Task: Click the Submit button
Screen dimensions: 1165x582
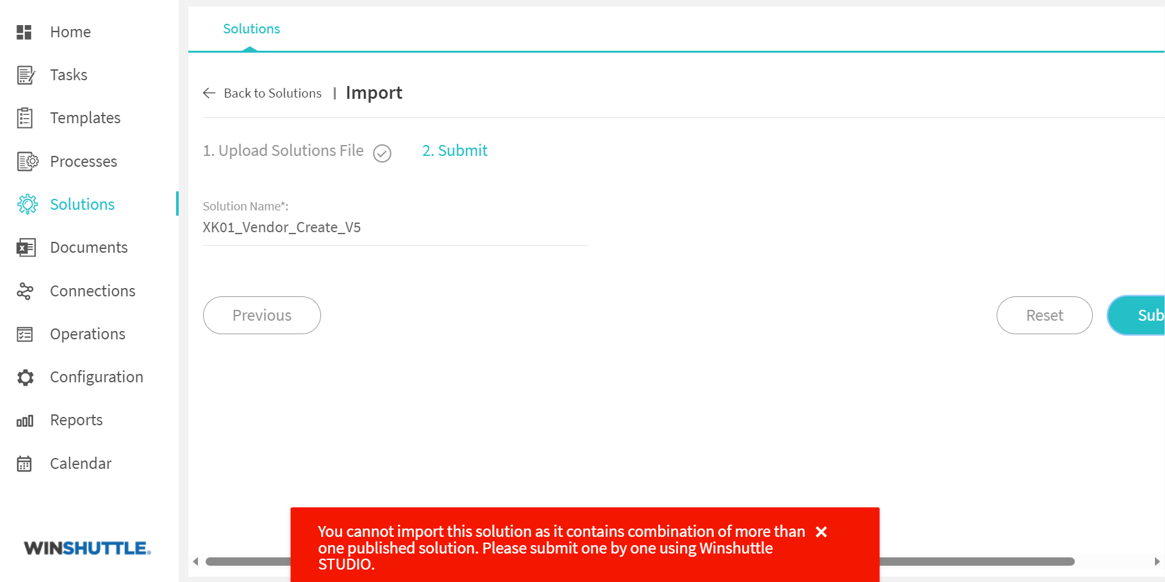Action: [1136, 315]
